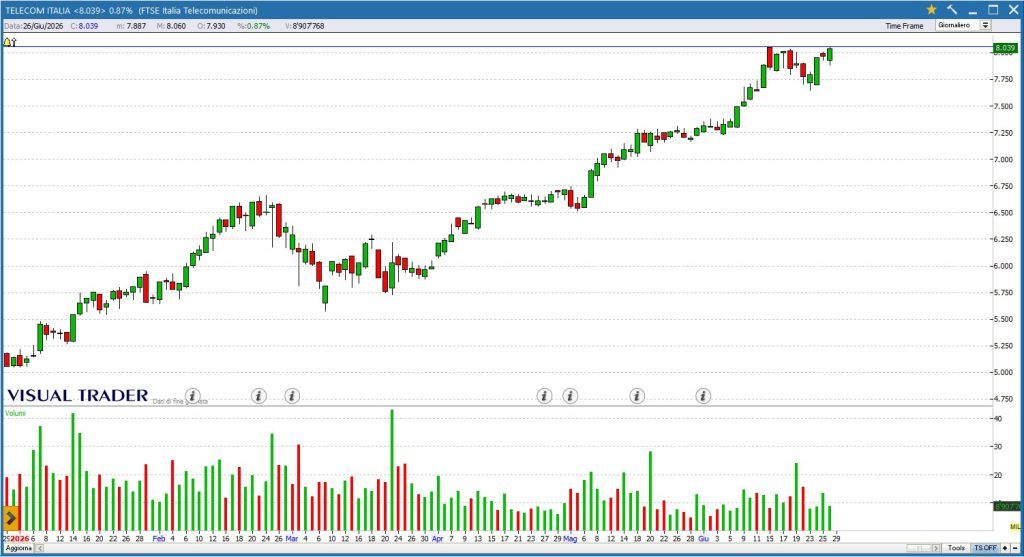Click the Feb month label on date axis
Image resolution: width=1024 pixels, height=557 pixels.
(x=159, y=539)
